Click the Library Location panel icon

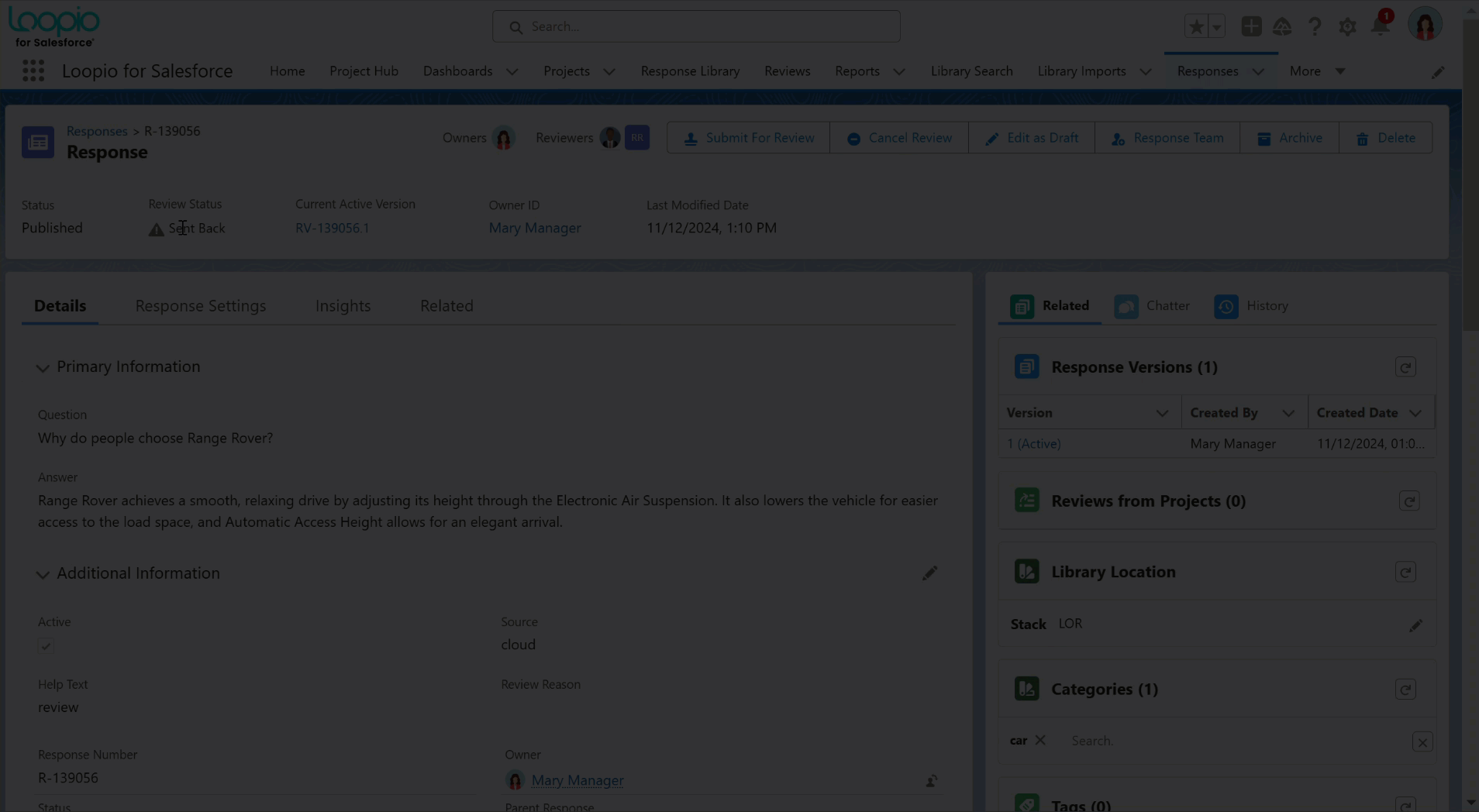click(1026, 572)
